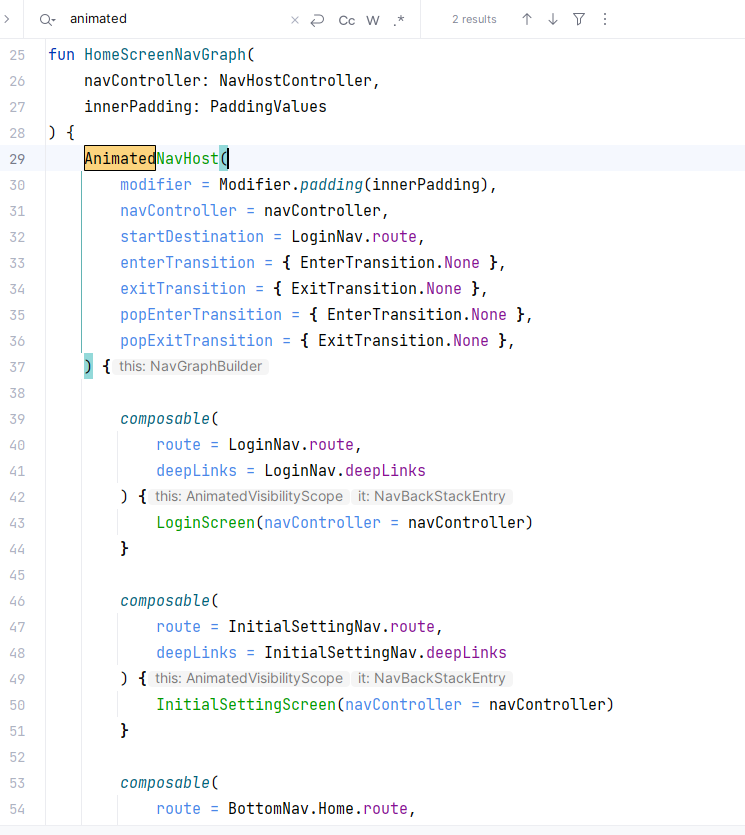The height and width of the screenshot is (835, 745).
Task: Click the search field containing 'animated'
Action: pyautogui.click(x=176, y=19)
